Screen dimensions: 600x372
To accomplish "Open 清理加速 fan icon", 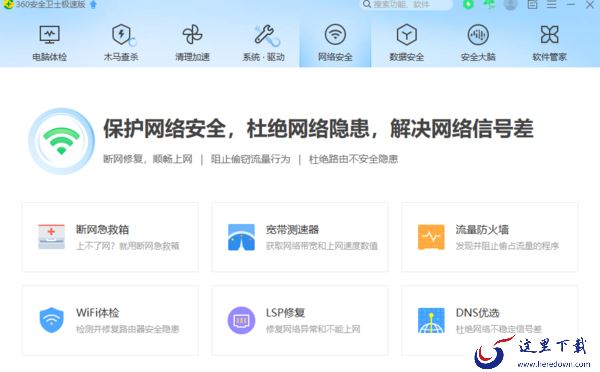I will point(192,35).
